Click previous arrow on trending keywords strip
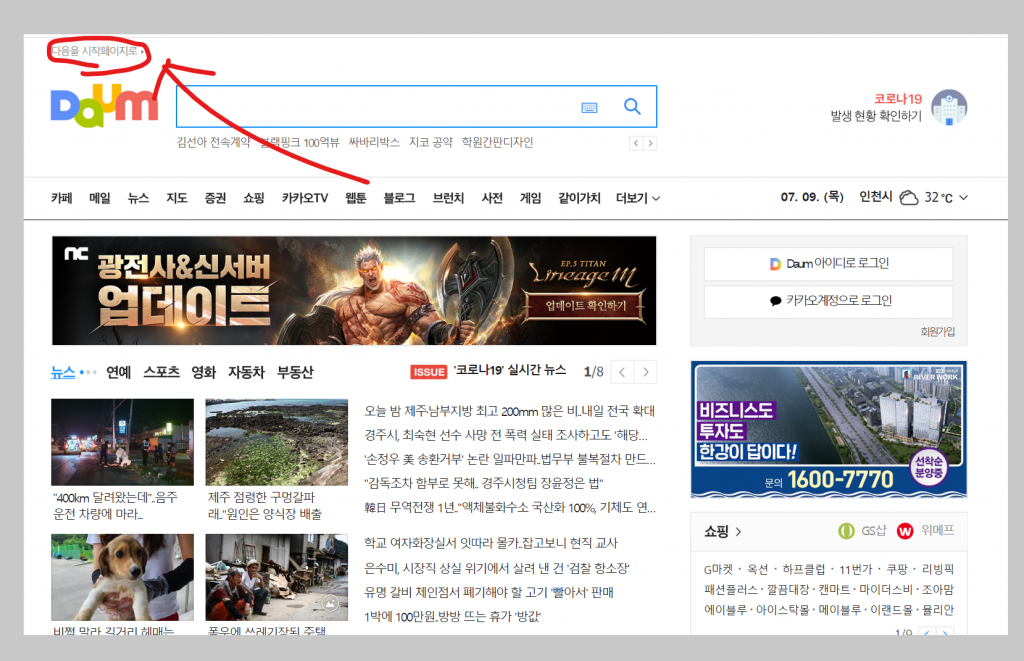The image size is (1024, 661). click(636, 143)
